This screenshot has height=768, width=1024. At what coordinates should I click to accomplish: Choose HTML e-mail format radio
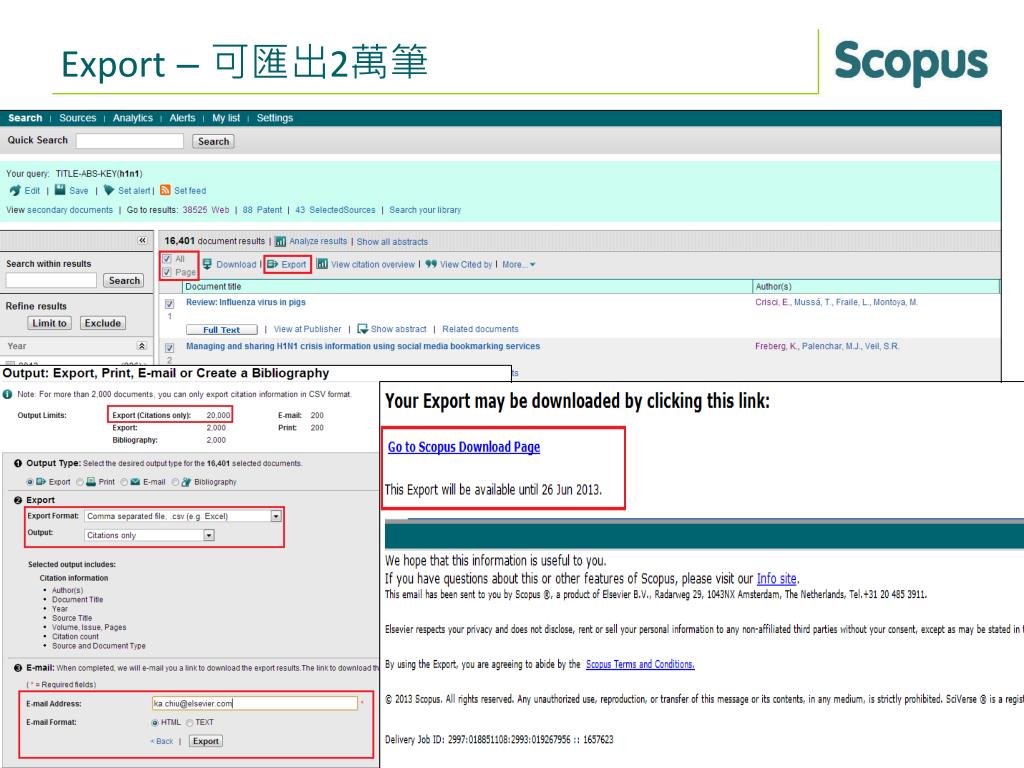coord(155,722)
